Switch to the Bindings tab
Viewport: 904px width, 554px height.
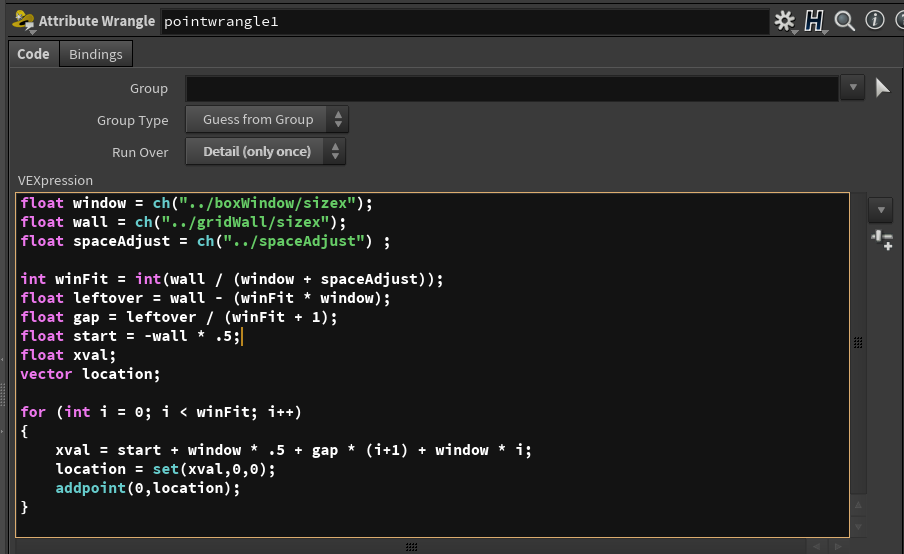pyautogui.click(x=96, y=54)
